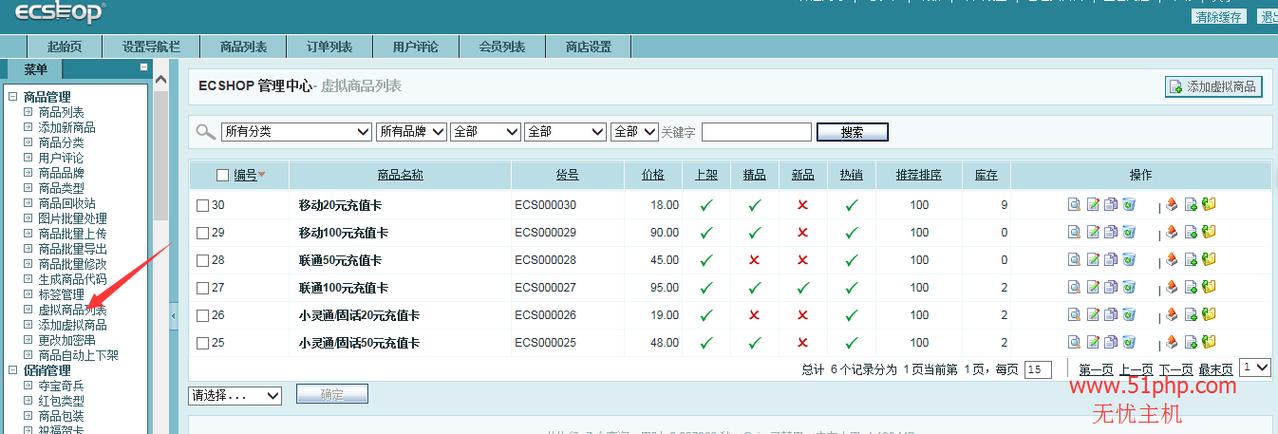Click the 清除缓存 button
Viewport: 1278px width, 434px height.
[x=1219, y=16]
